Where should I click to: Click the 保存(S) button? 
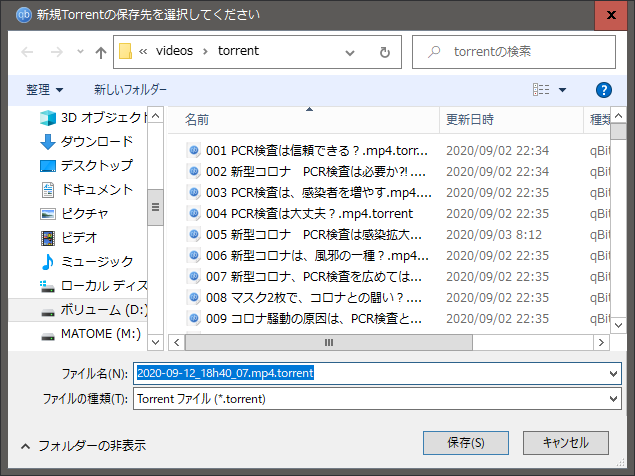point(466,441)
